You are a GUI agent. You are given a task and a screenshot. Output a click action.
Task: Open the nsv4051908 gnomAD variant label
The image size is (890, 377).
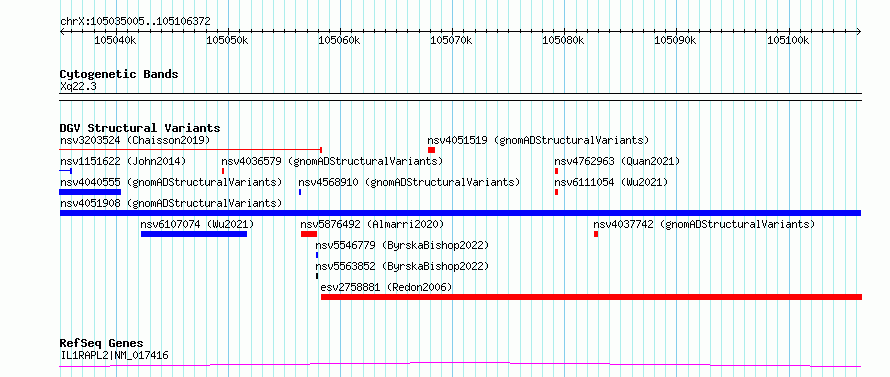171,203
